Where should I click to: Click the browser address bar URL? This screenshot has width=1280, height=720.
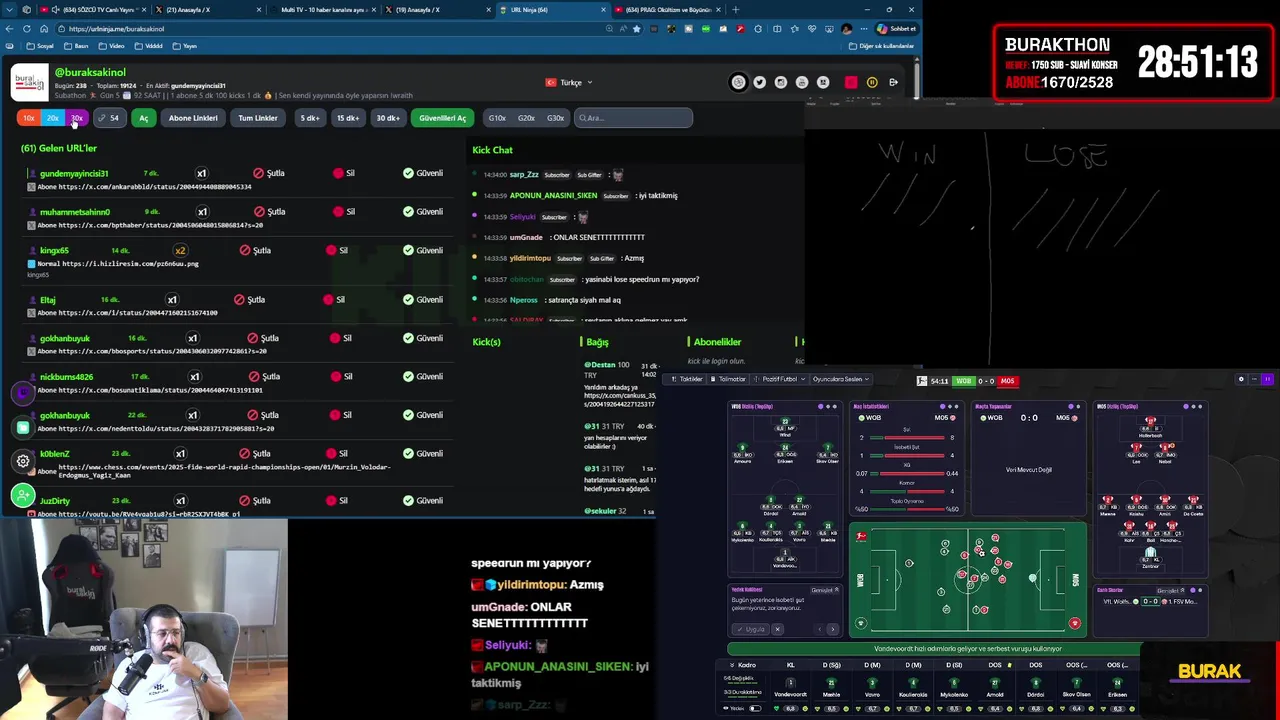coord(117,29)
